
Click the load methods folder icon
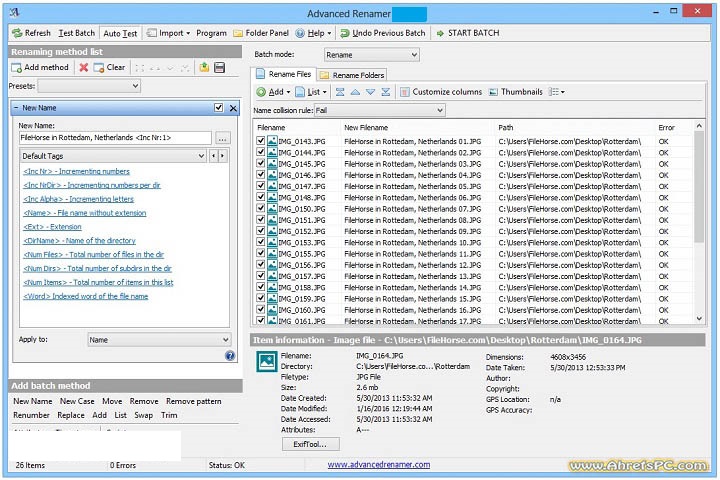click(x=204, y=68)
